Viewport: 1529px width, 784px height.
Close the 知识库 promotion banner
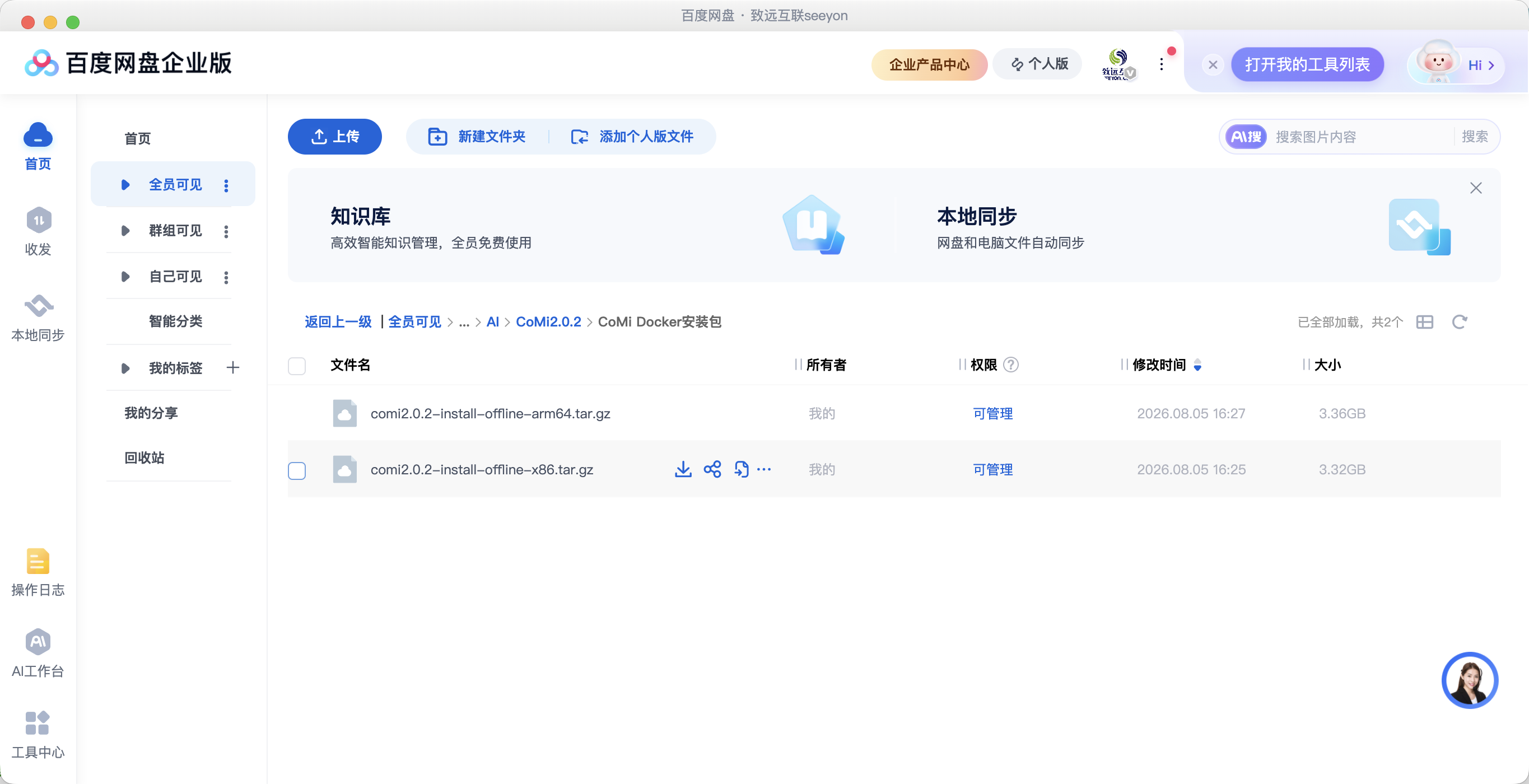[1476, 188]
